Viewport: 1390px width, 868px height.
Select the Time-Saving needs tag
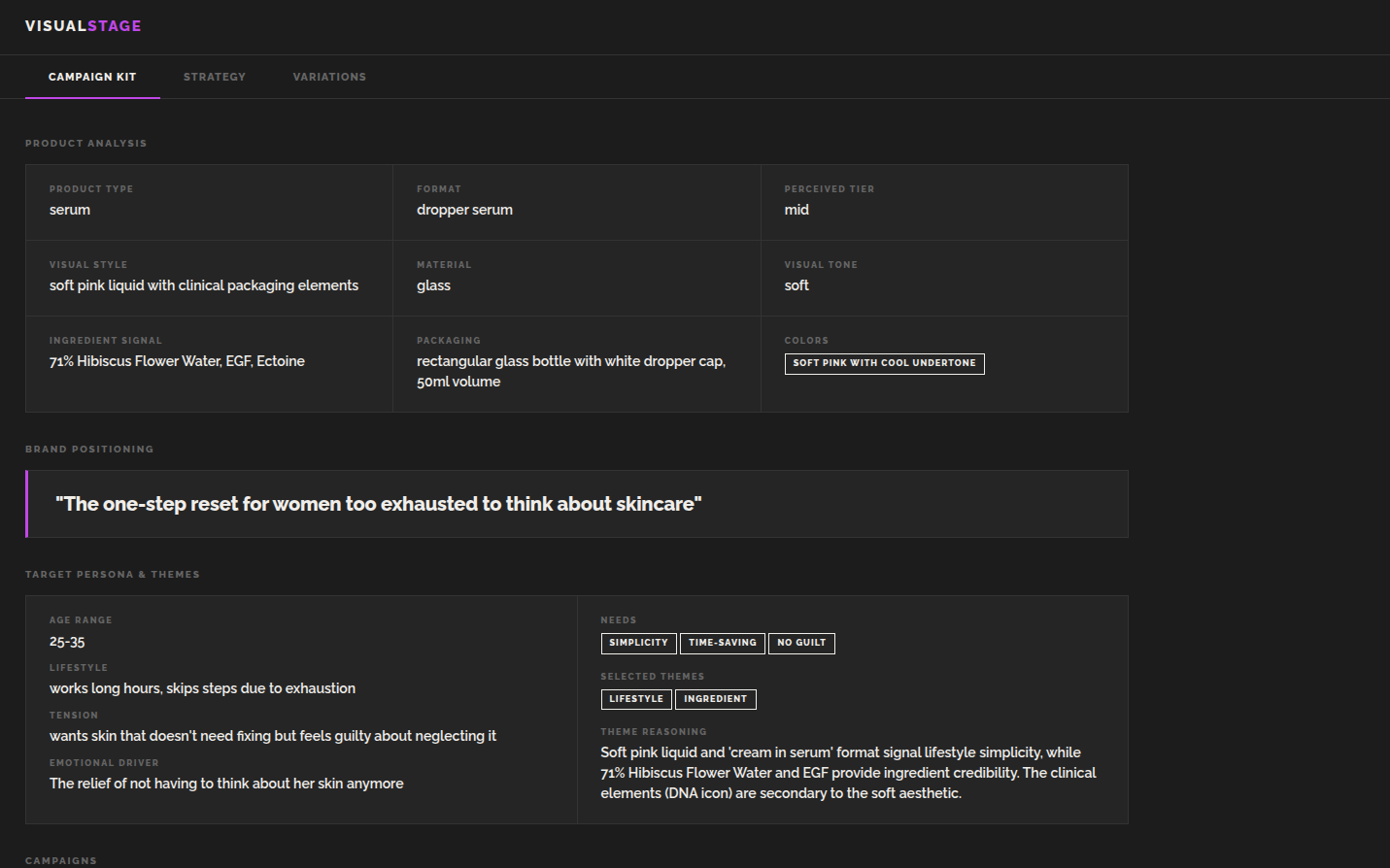(x=723, y=643)
